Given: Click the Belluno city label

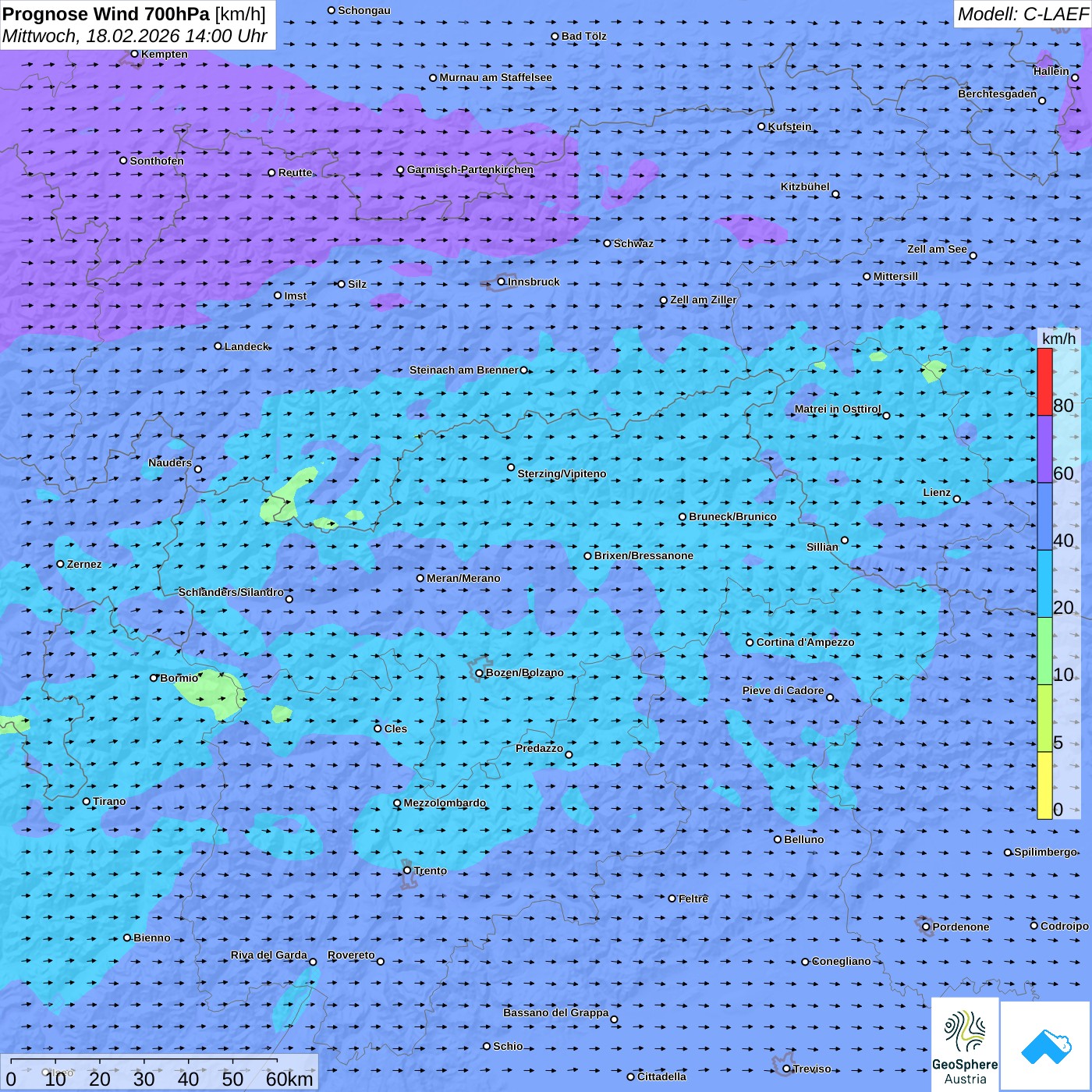Looking at the screenshot, I should click(x=803, y=839).
